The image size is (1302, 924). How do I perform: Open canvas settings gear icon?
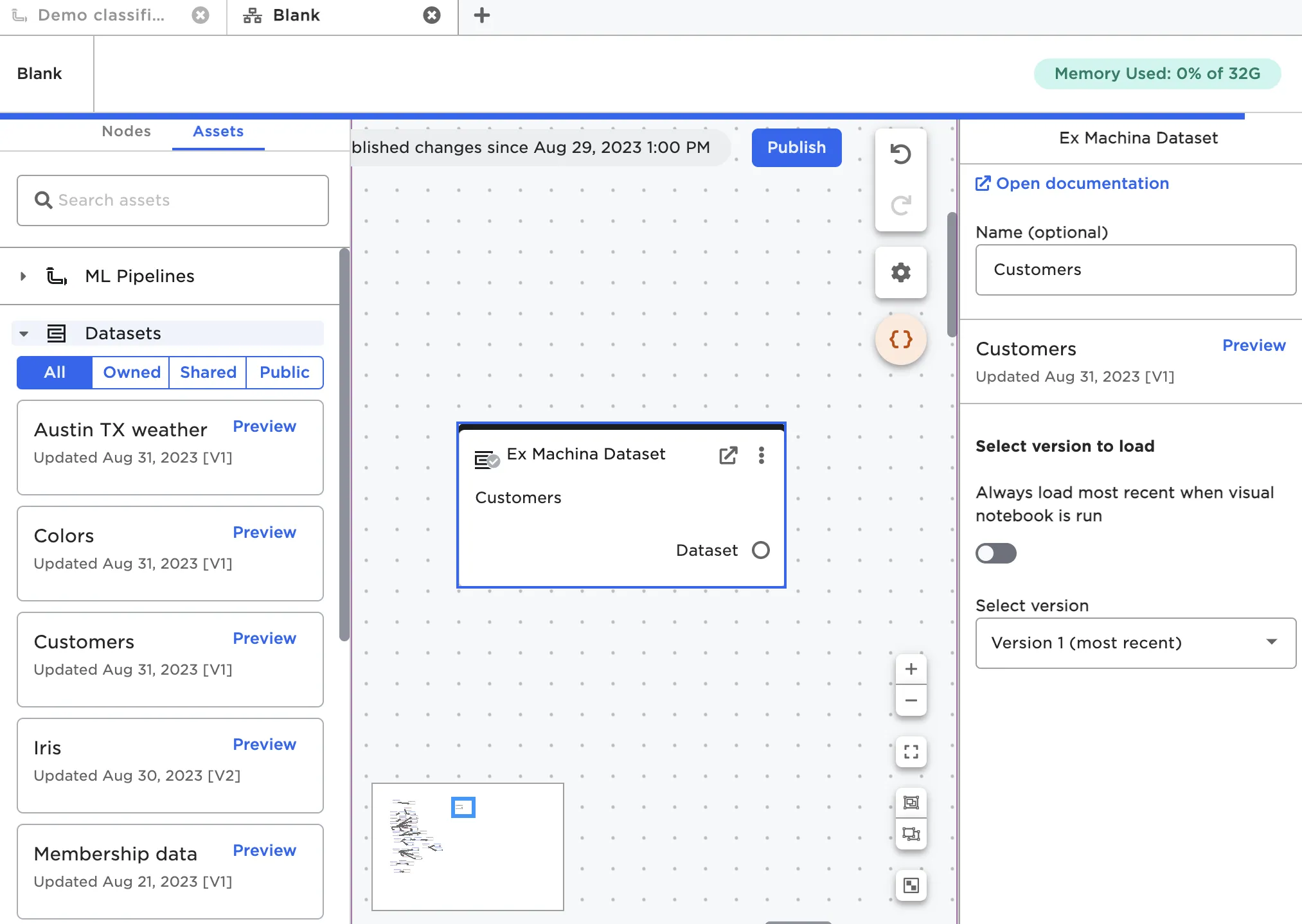point(900,272)
